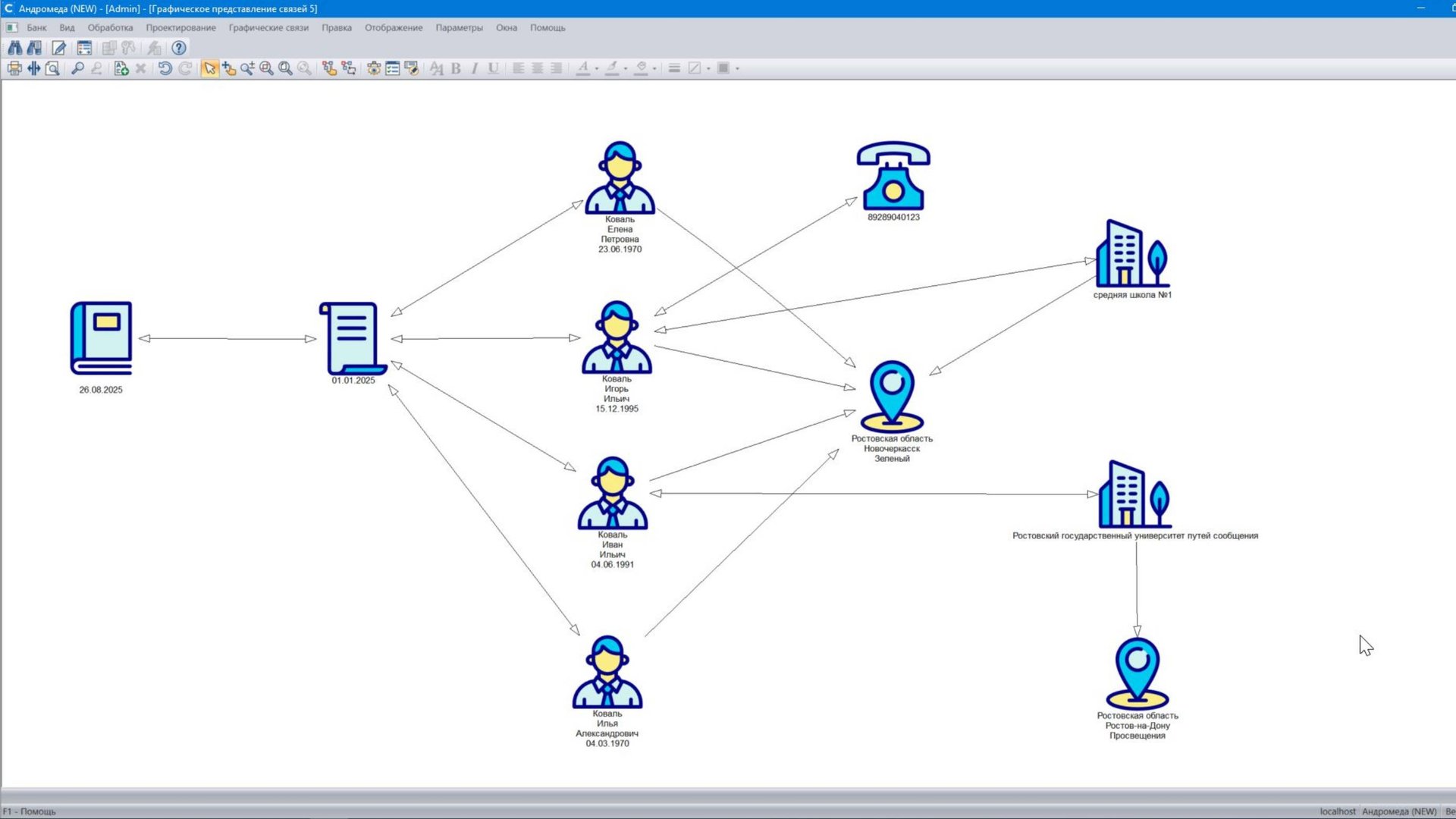Toggle underline text formatting
Image resolution: width=1456 pixels, height=819 pixels.
[x=494, y=68]
